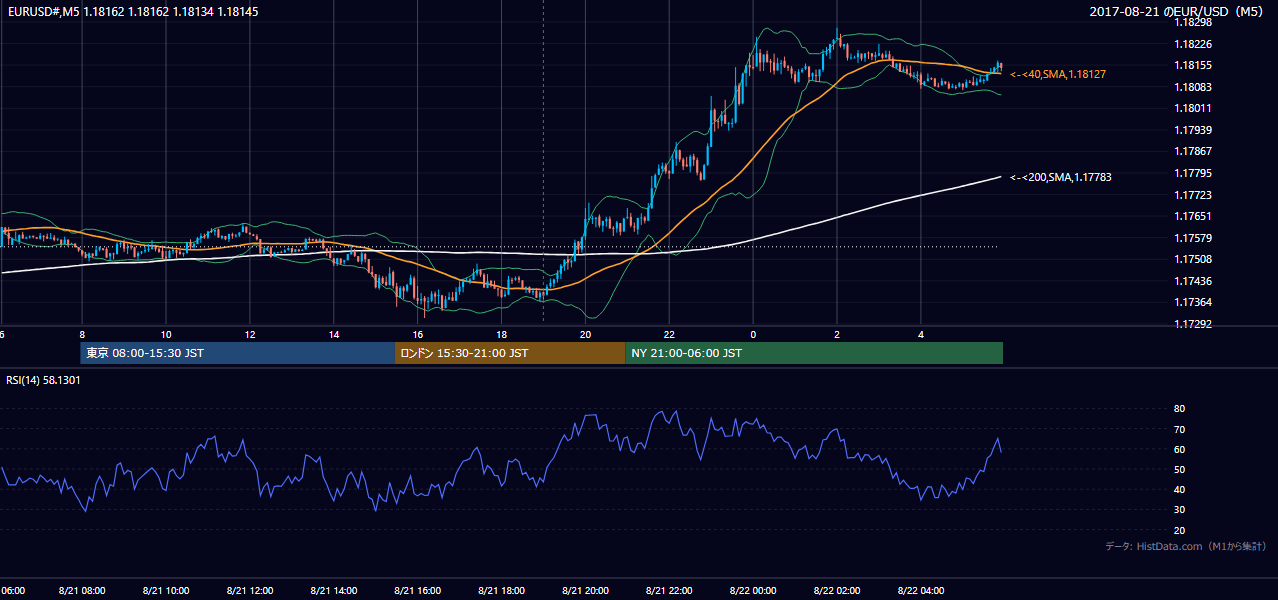Click the 8/21 18:00 date label
This screenshot has height=600, width=1278.
[x=502, y=591]
